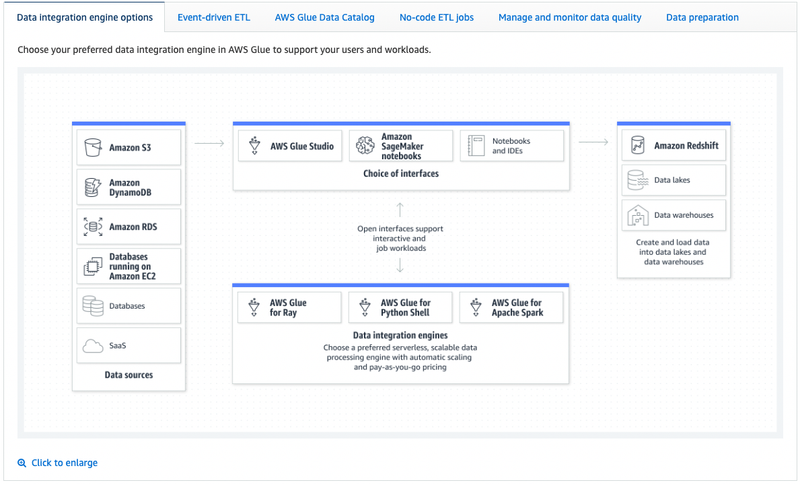Click the 'Amazon RDS' label
Screen dimensions: 800x484
tap(133, 226)
